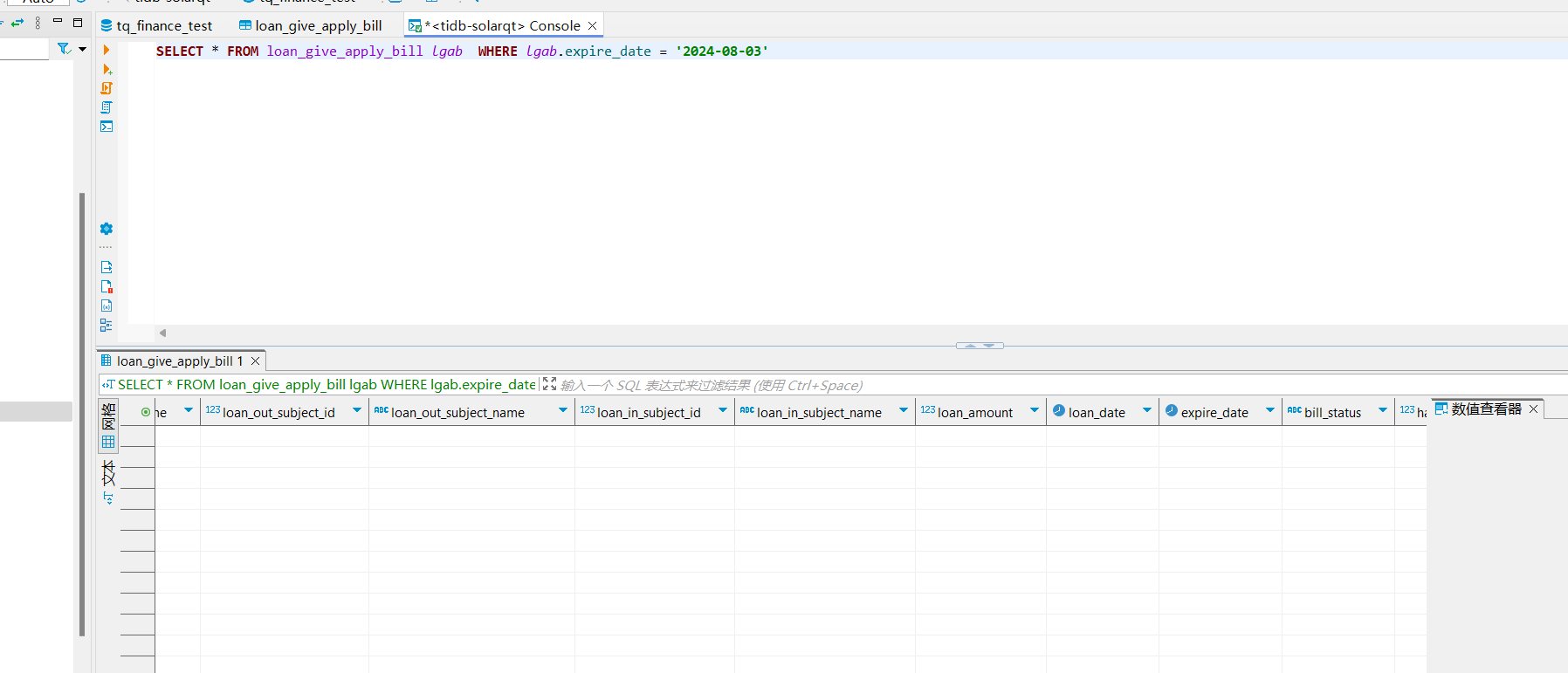The image size is (1568, 673).
Task: Close the 数值查看器 value viewer panel
Action: (x=1533, y=409)
